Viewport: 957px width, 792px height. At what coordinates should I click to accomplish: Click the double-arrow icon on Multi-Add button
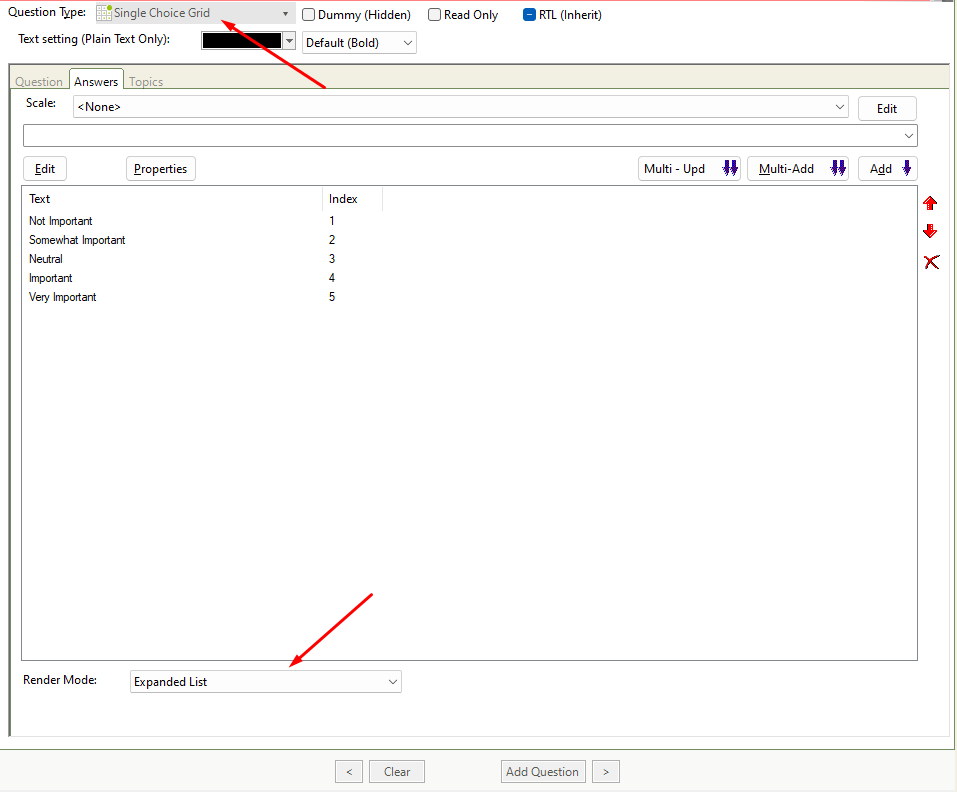coord(838,168)
